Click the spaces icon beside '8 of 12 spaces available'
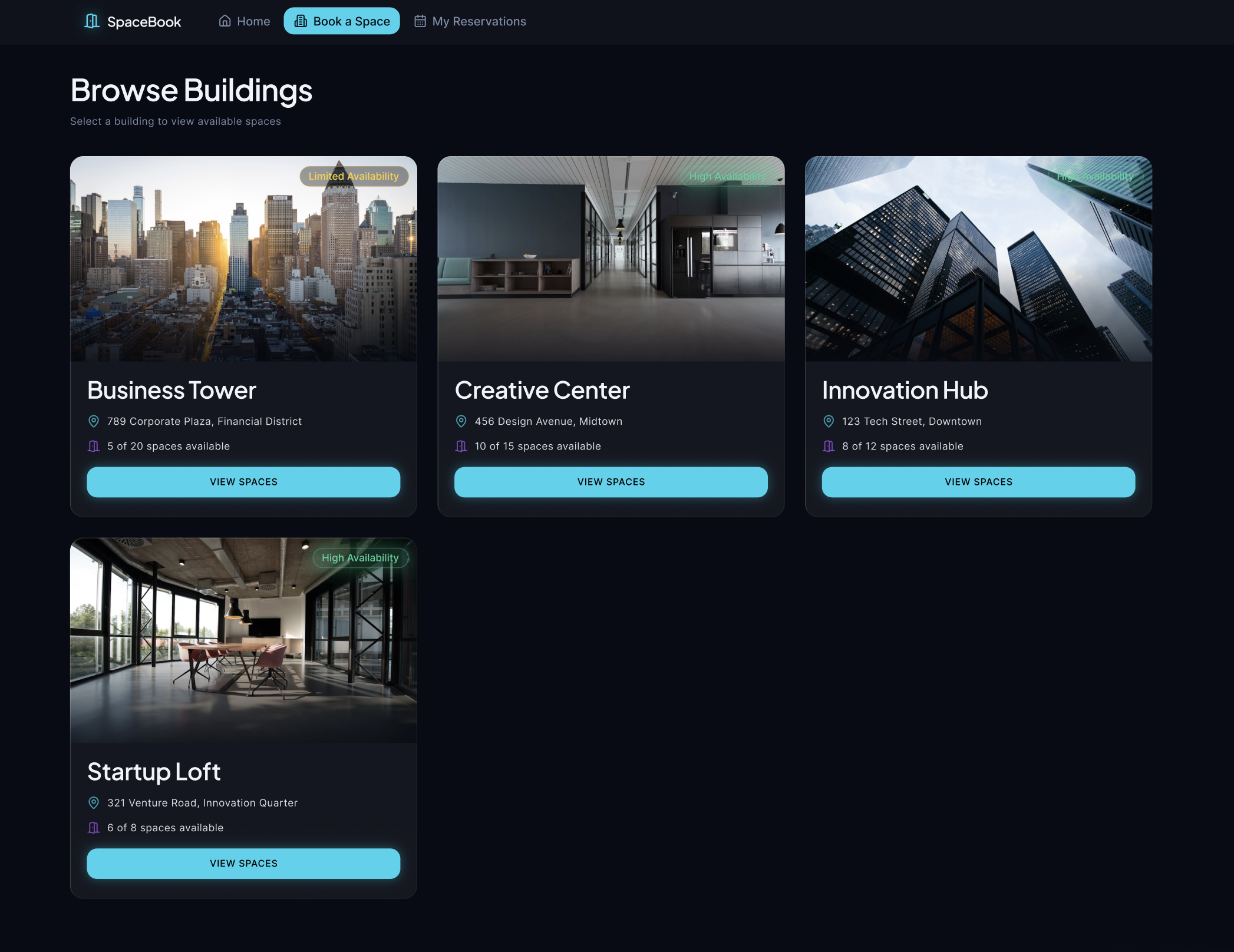The height and width of the screenshot is (952, 1234). tap(829, 446)
